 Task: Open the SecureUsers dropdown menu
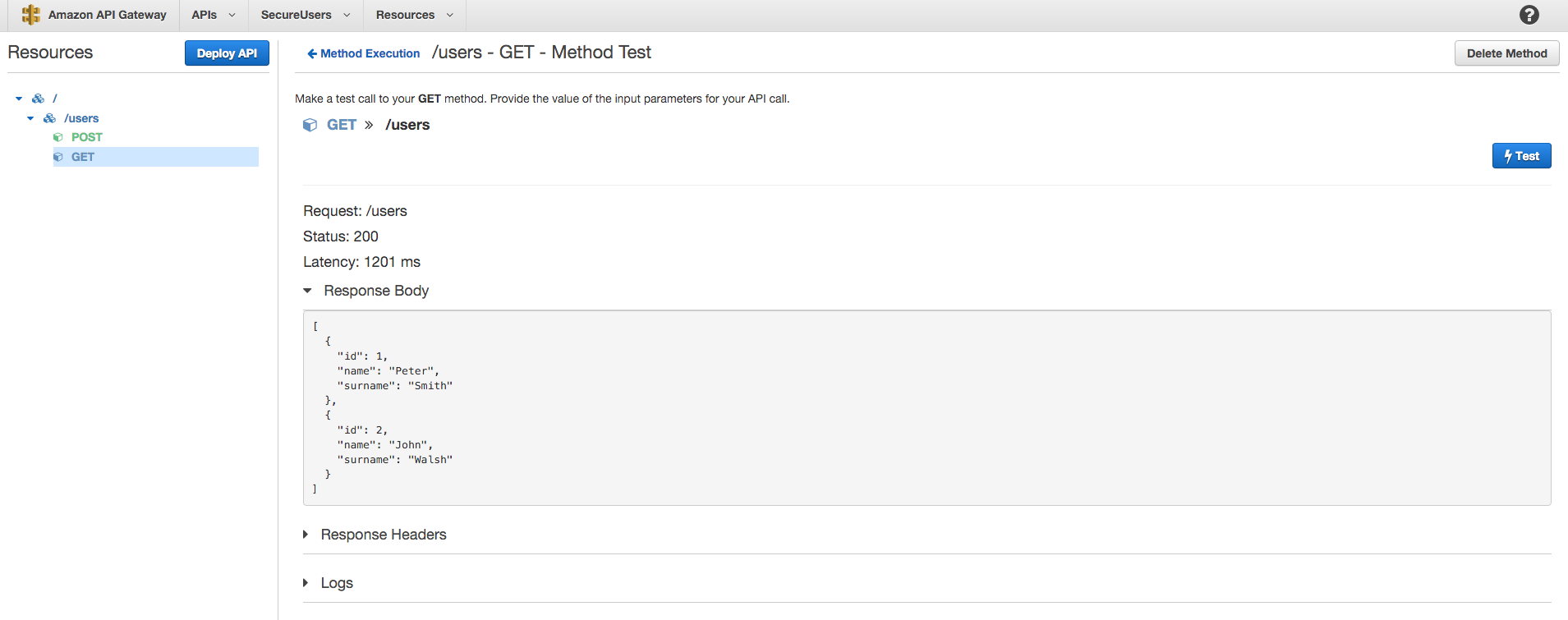click(306, 15)
